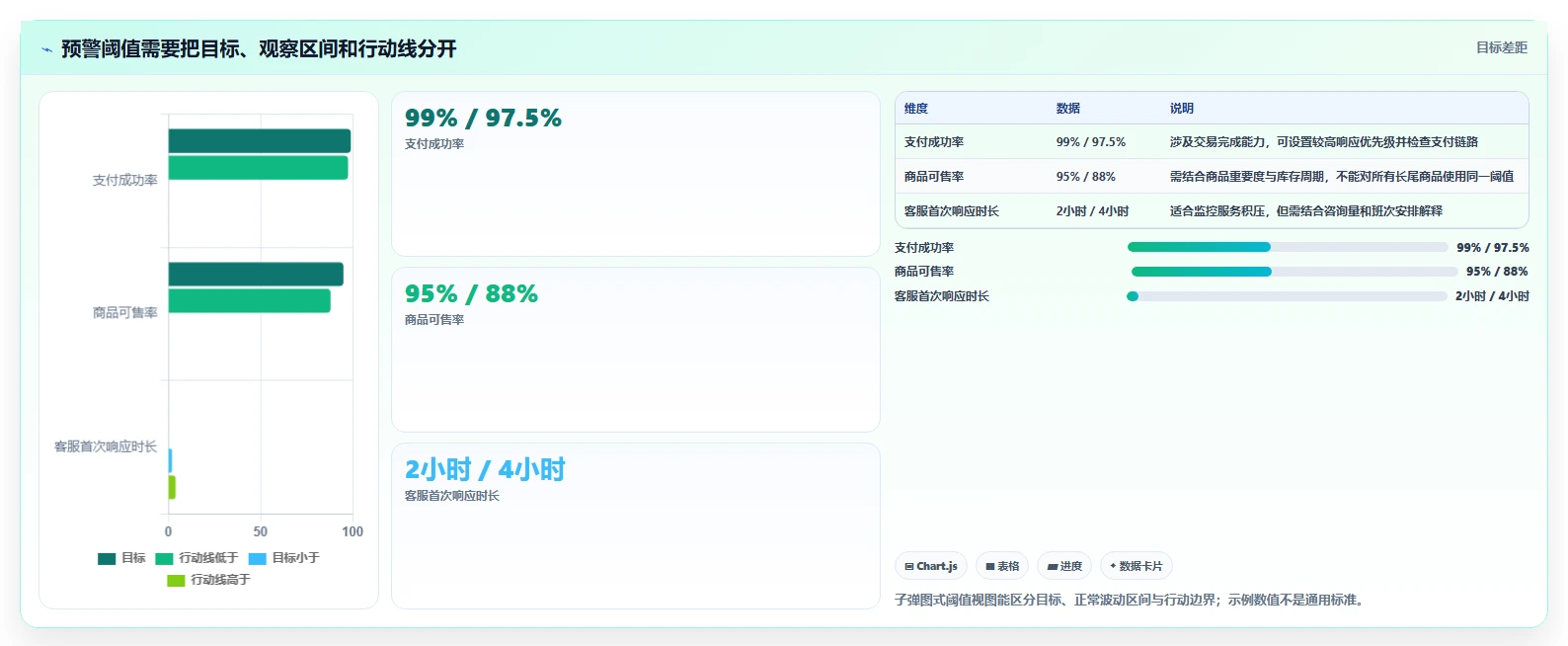Click the 99% / 97.5% value beside progress bar
Viewport: 1568px width, 646px height.
1493,248
